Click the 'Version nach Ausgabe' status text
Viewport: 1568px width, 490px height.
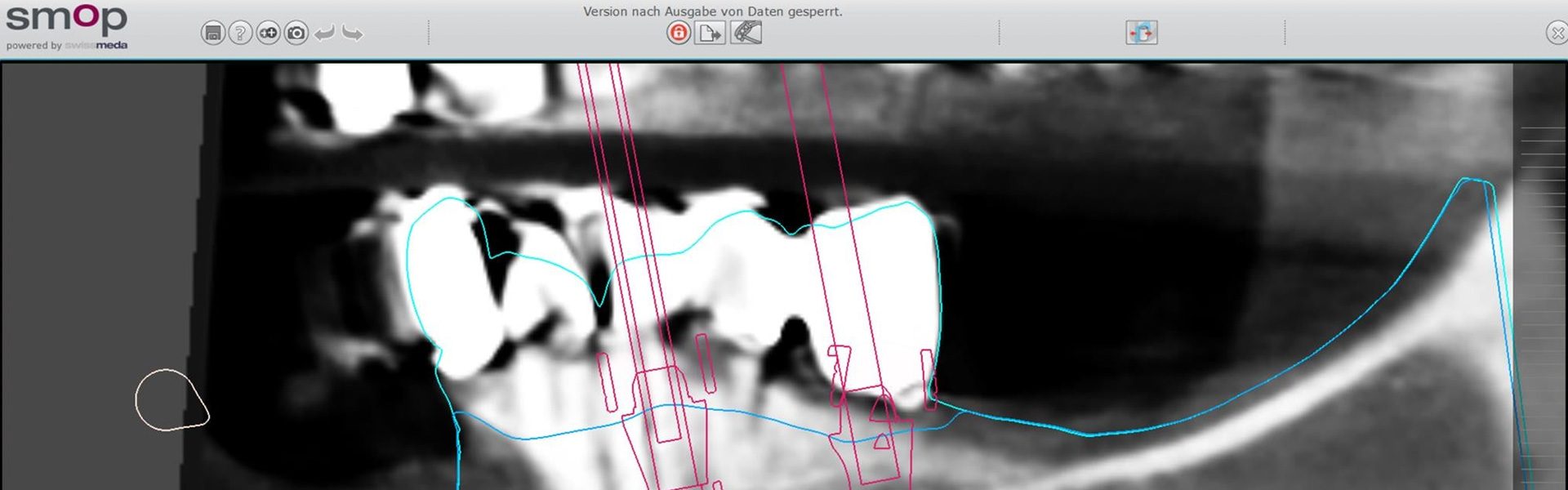click(x=712, y=11)
